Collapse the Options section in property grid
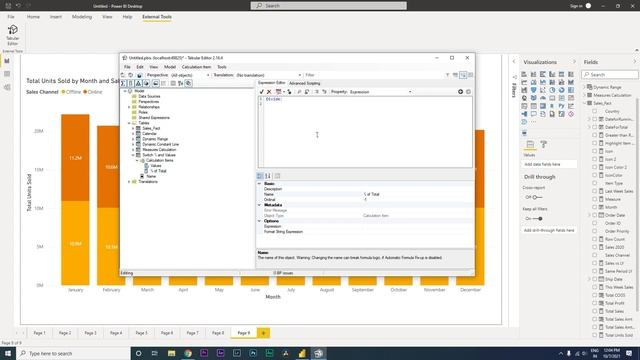This screenshot has height=360, width=640. pyautogui.click(x=260, y=221)
